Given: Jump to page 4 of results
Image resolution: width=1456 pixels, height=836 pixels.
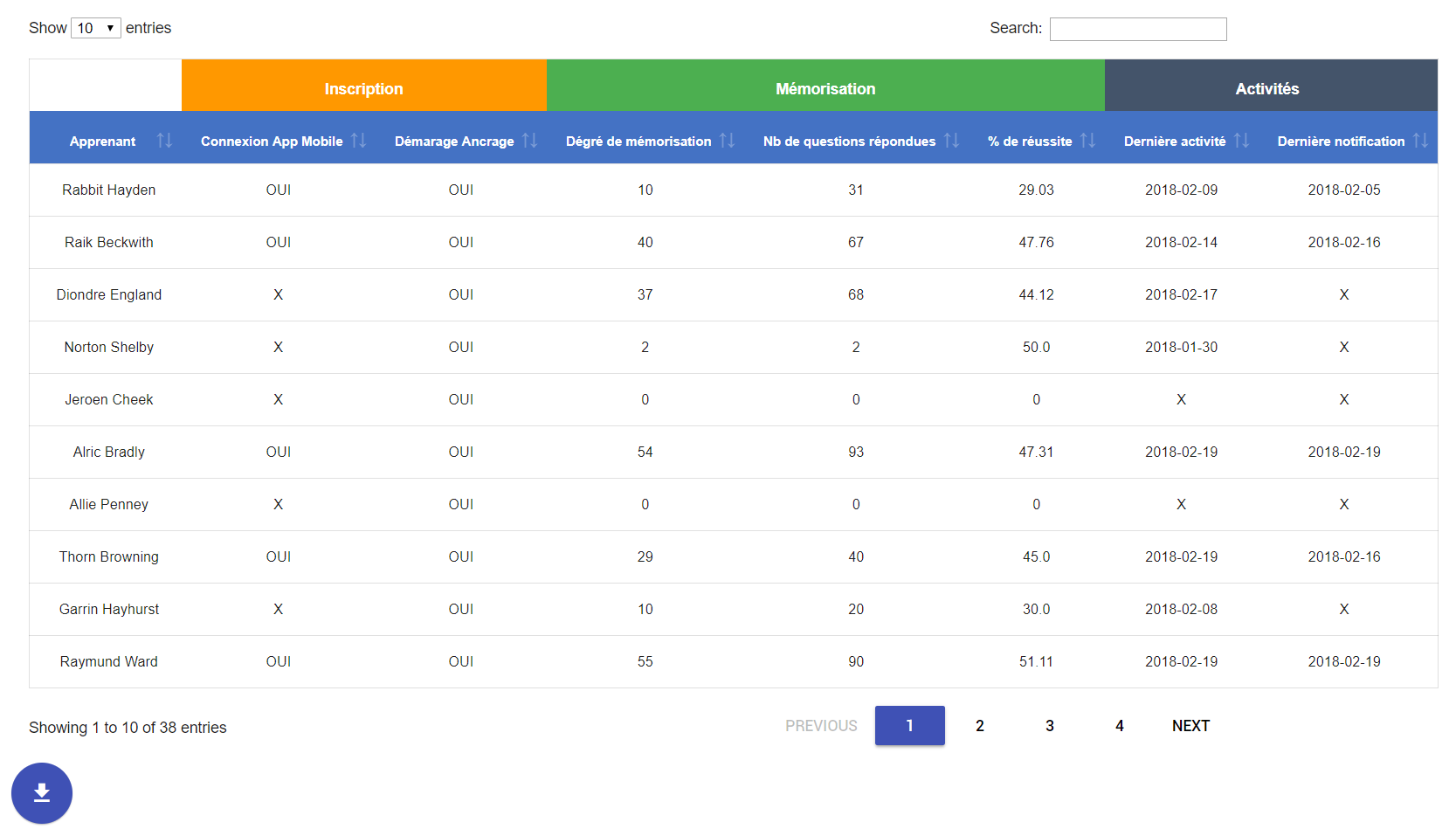Looking at the screenshot, I should (1119, 726).
